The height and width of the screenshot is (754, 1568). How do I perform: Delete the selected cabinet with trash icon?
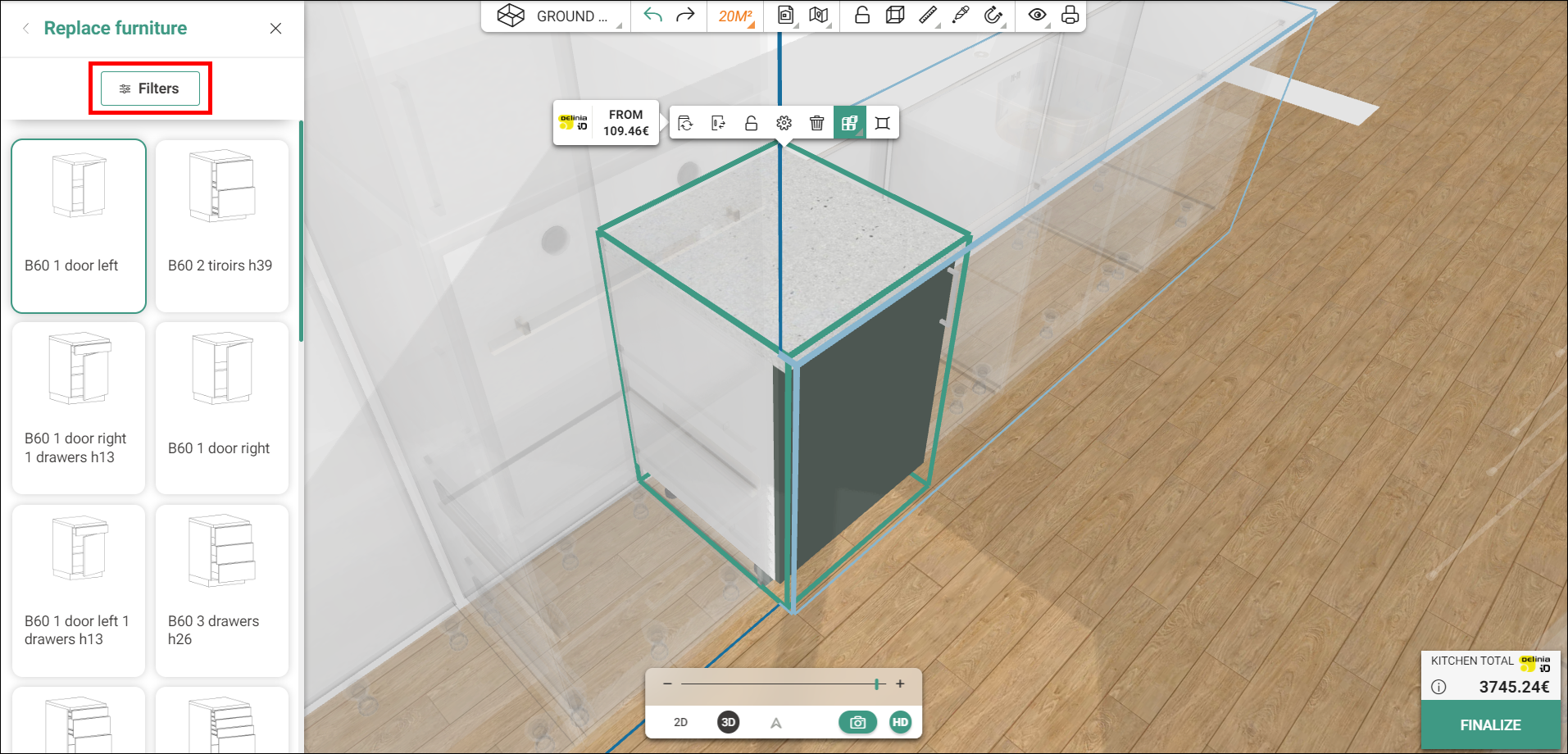point(817,123)
